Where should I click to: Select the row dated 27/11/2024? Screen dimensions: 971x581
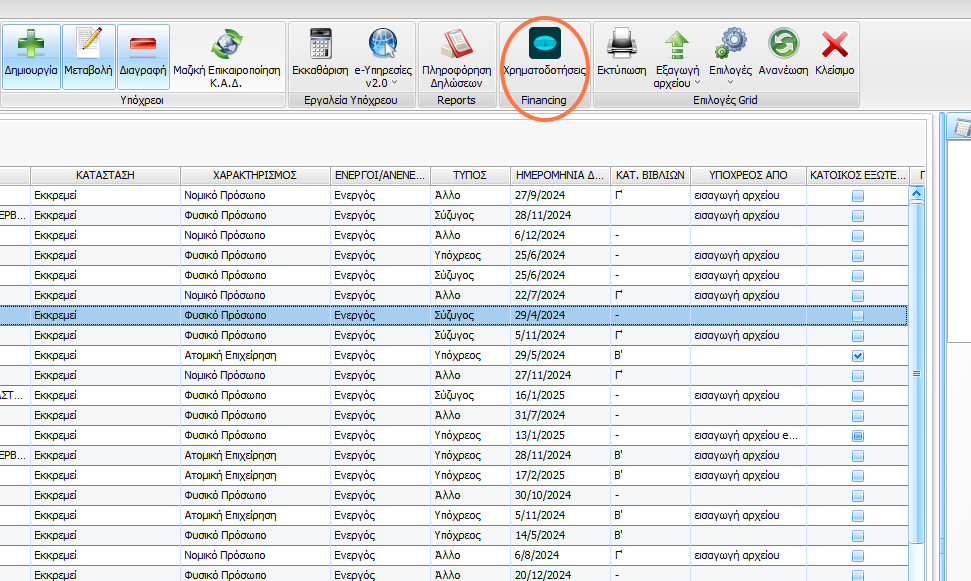tap(454, 375)
